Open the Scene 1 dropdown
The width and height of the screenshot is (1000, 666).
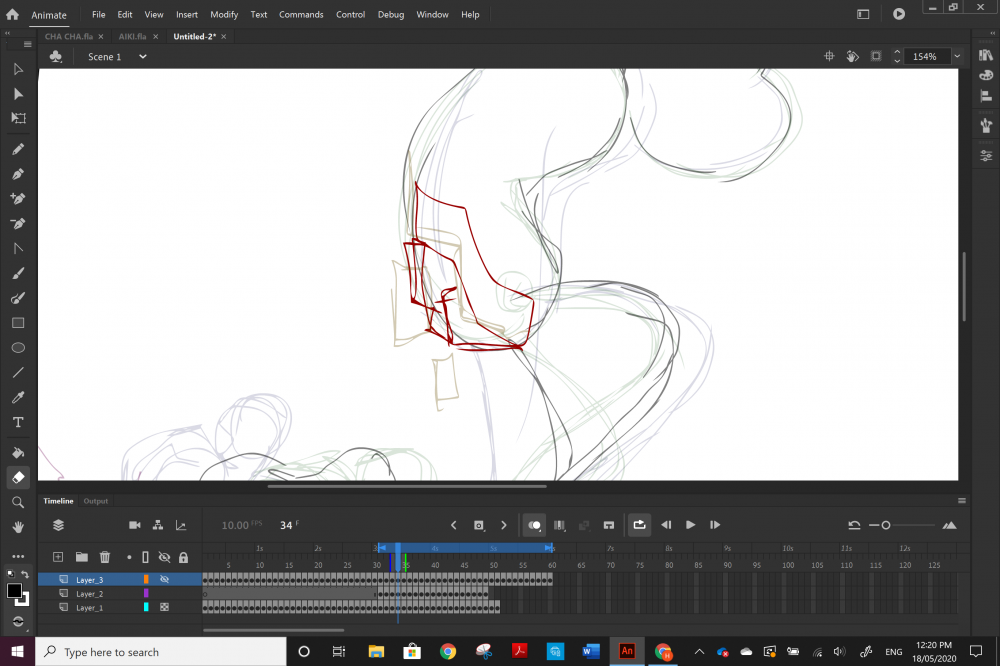(142, 57)
